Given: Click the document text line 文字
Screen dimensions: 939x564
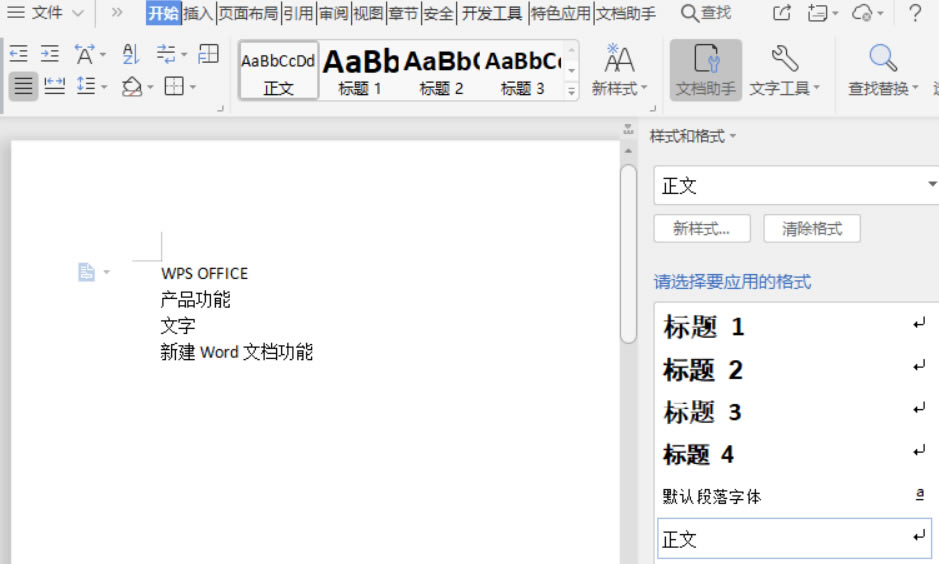Looking at the screenshot, I should [178, 326].
